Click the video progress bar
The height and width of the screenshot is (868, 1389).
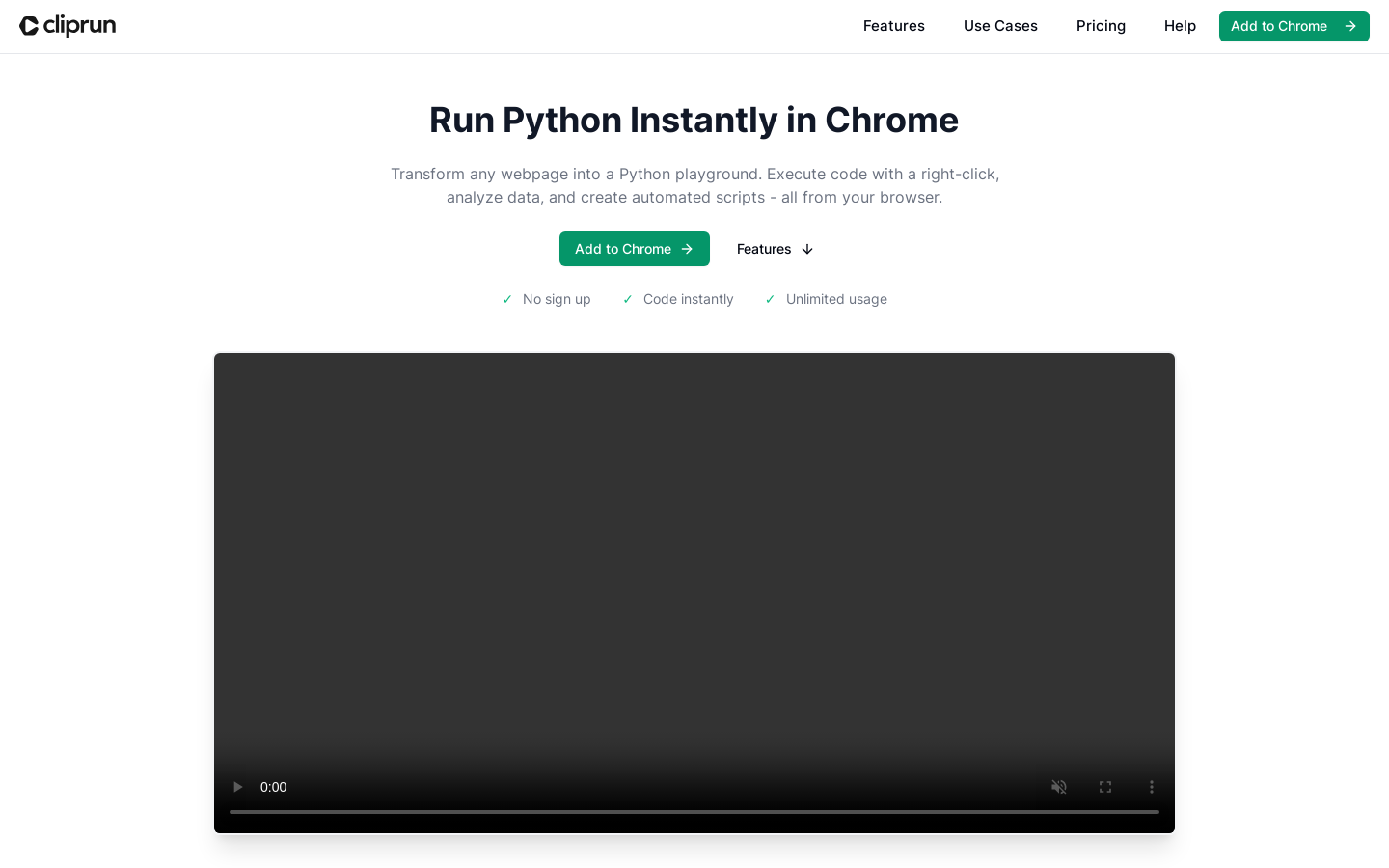[x=694, y=812]
